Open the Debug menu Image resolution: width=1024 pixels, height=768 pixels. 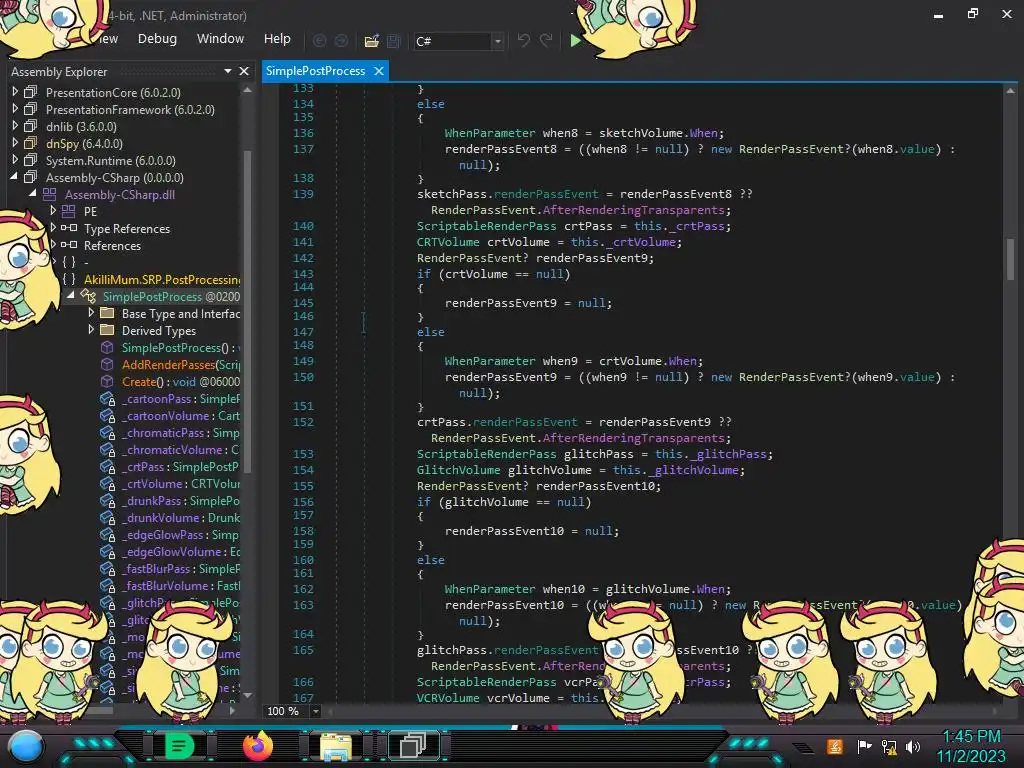(x=157, y=39)
